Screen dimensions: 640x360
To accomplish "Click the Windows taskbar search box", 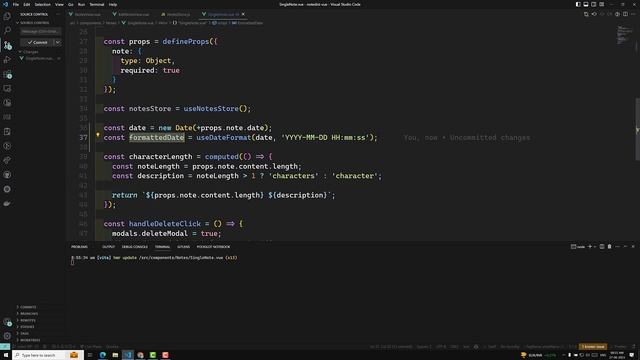I will tap(48, 355).
